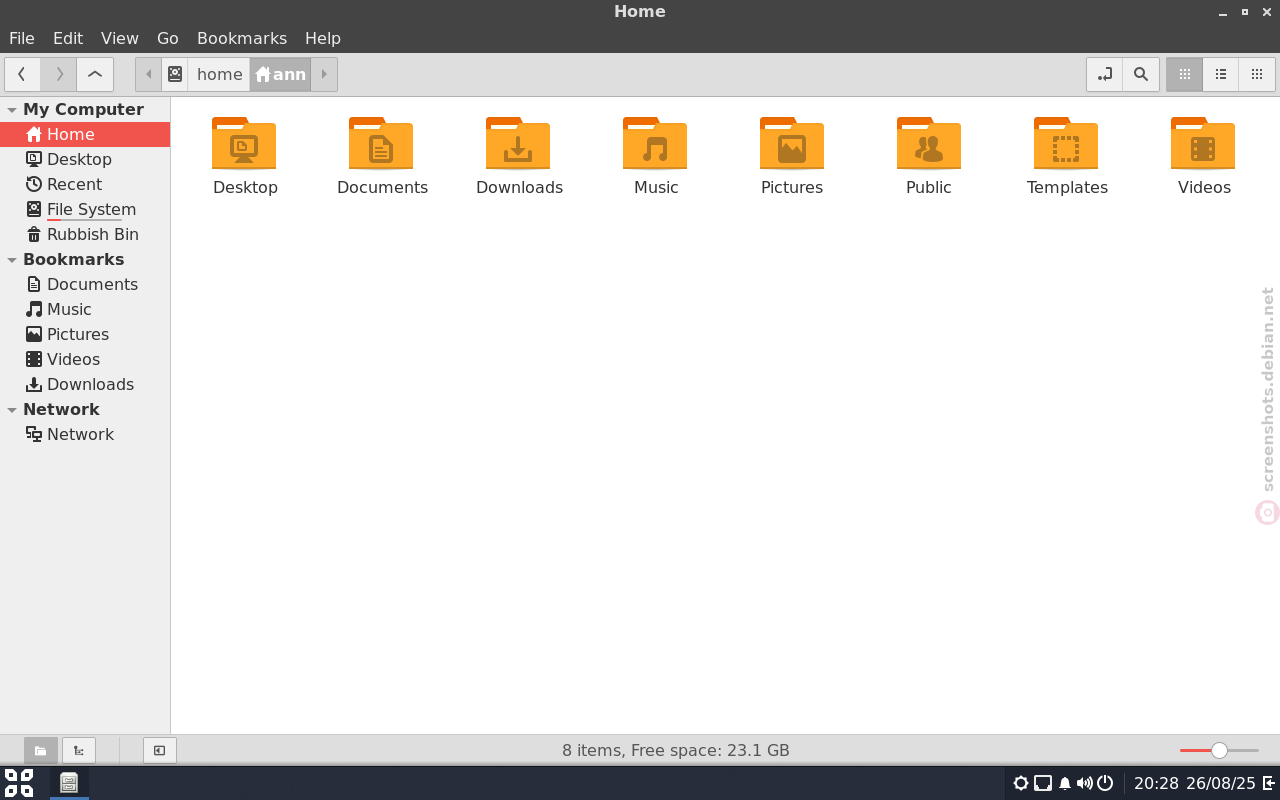This screenshot has height=800, width=1280.
Task: Click the file manager taskbar button
Action: [x=69, y=783]
